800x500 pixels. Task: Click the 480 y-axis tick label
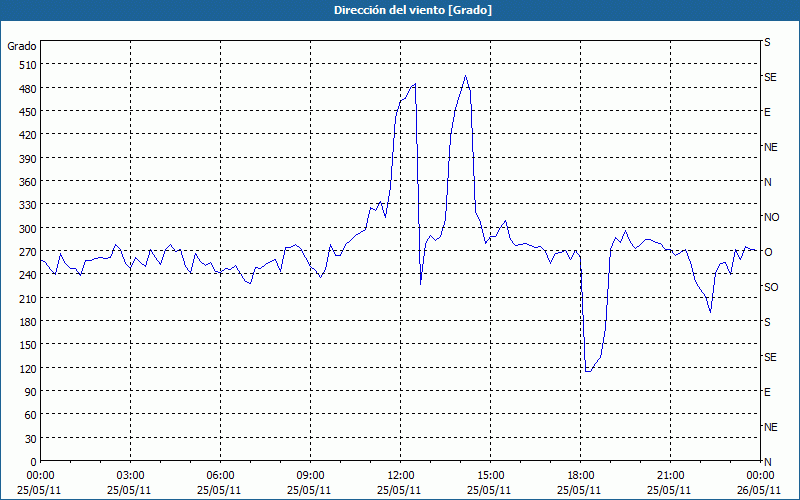28,89
